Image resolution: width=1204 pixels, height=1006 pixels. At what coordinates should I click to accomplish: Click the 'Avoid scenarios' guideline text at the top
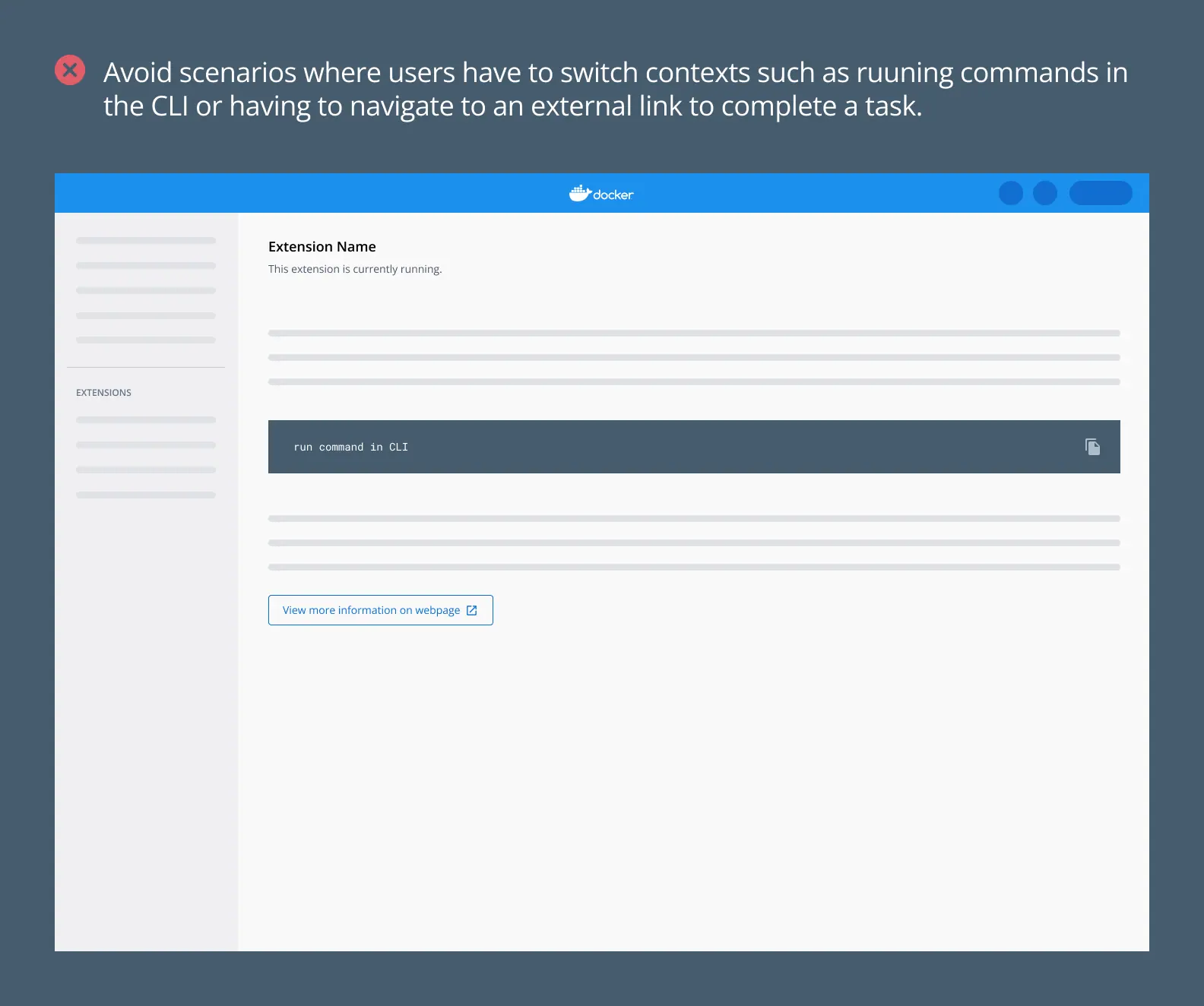pyautogui.click(x=614, y=89)
